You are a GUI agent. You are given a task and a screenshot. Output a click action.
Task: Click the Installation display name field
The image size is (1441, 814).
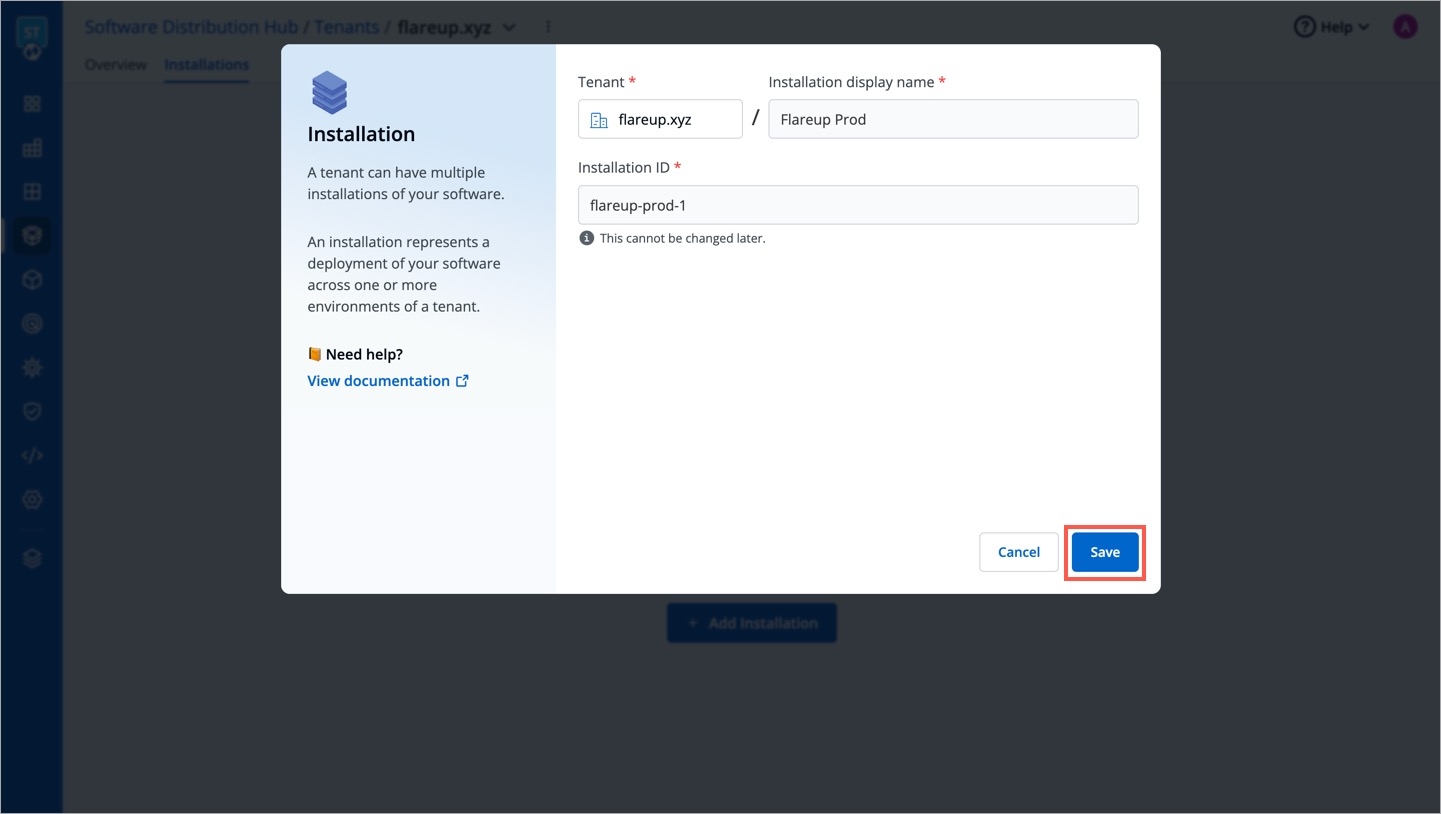pos(952,119)
